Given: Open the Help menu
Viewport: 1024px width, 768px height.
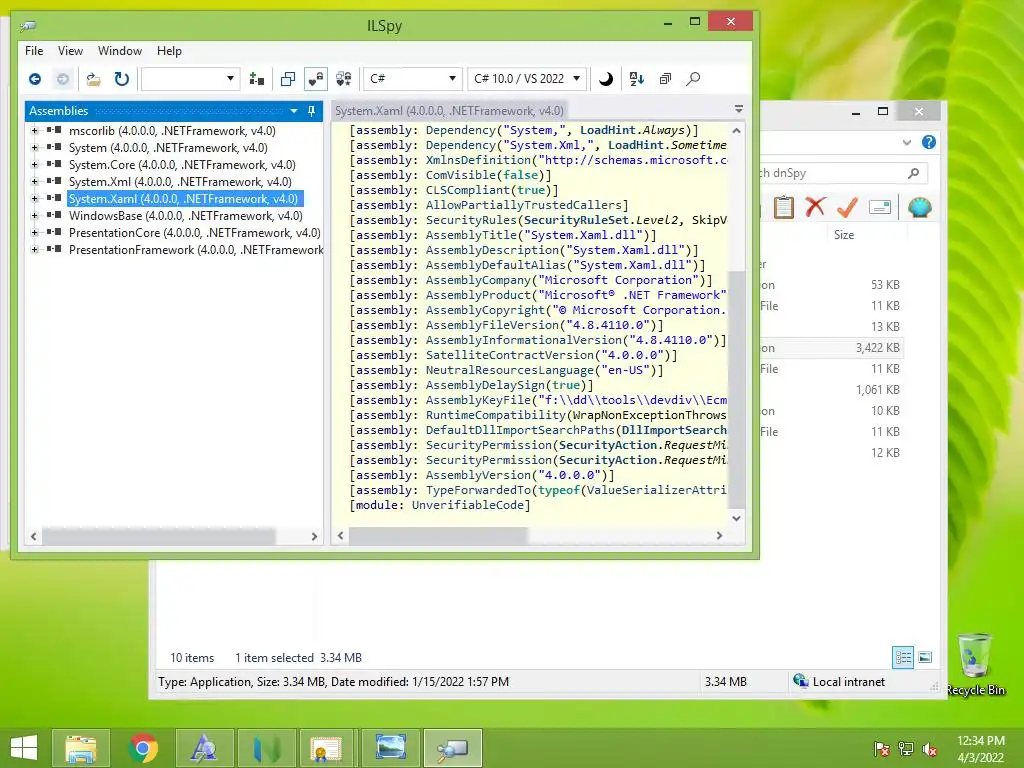Looking at the screenshot, I should (x=169, y=51).
